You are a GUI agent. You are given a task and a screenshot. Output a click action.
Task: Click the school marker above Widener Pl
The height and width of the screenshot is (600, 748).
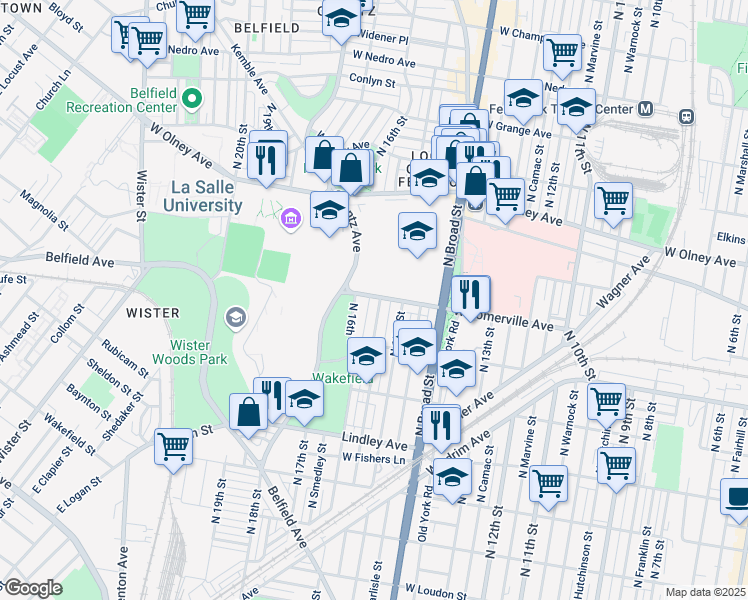(x=341, y=20)
